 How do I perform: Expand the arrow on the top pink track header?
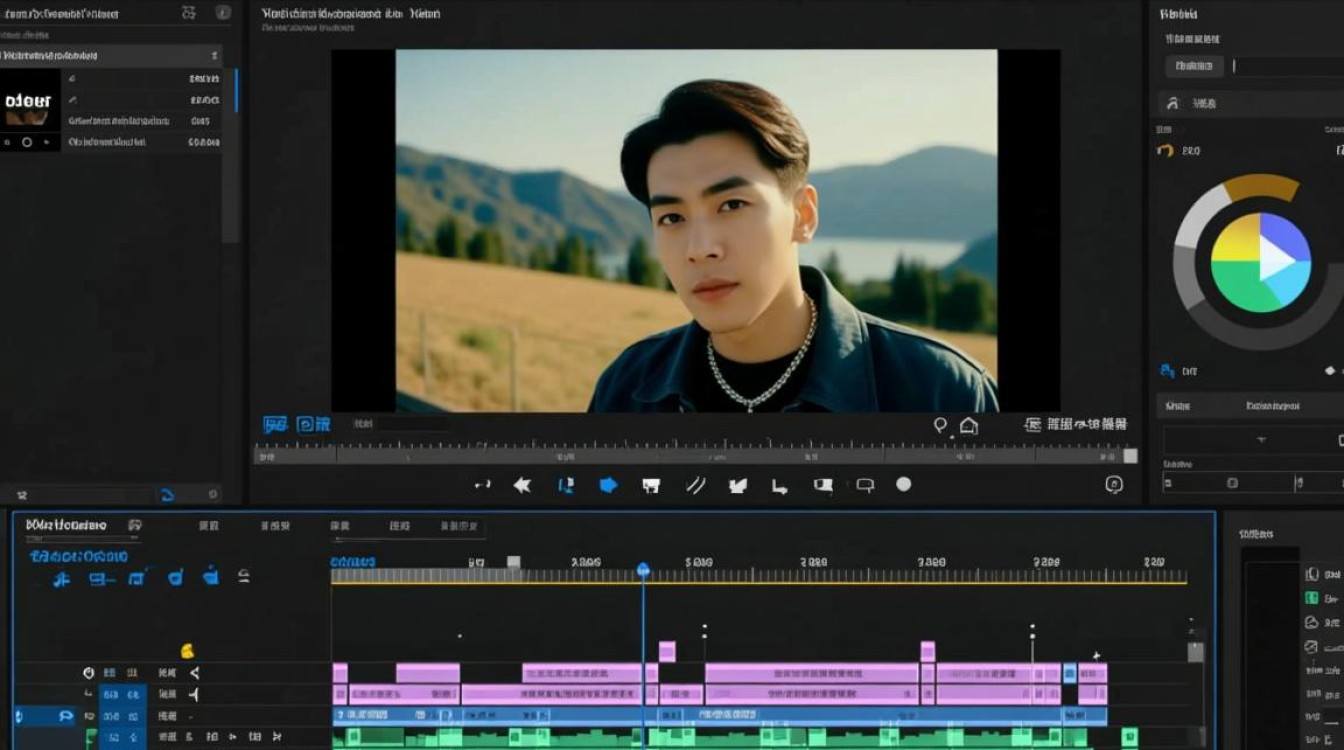(x=194, y=673)
